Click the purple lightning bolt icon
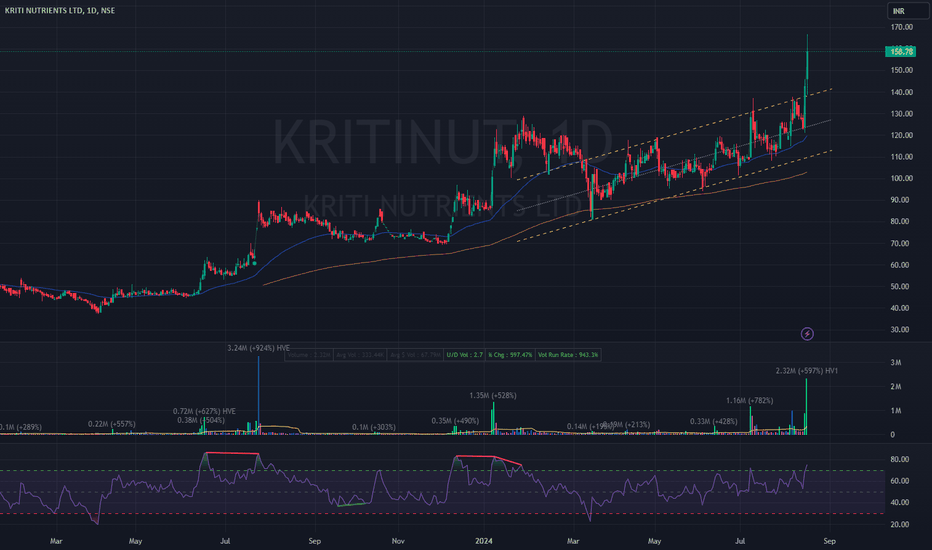This screenshot has width=932, height=550. [807, 334]
